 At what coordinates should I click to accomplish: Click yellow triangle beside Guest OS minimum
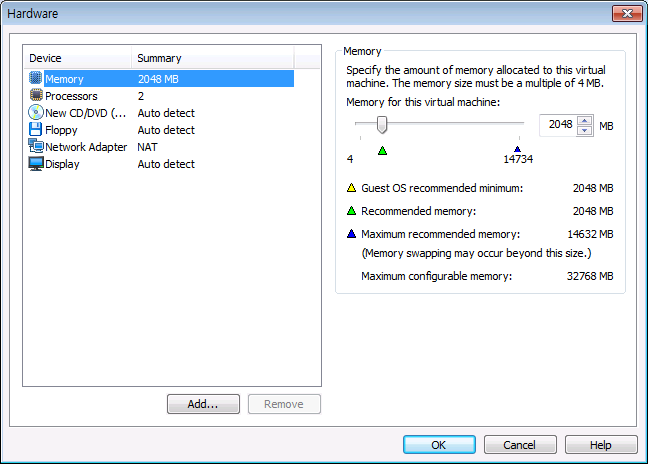pyautogui.click(x=351, y=188)
